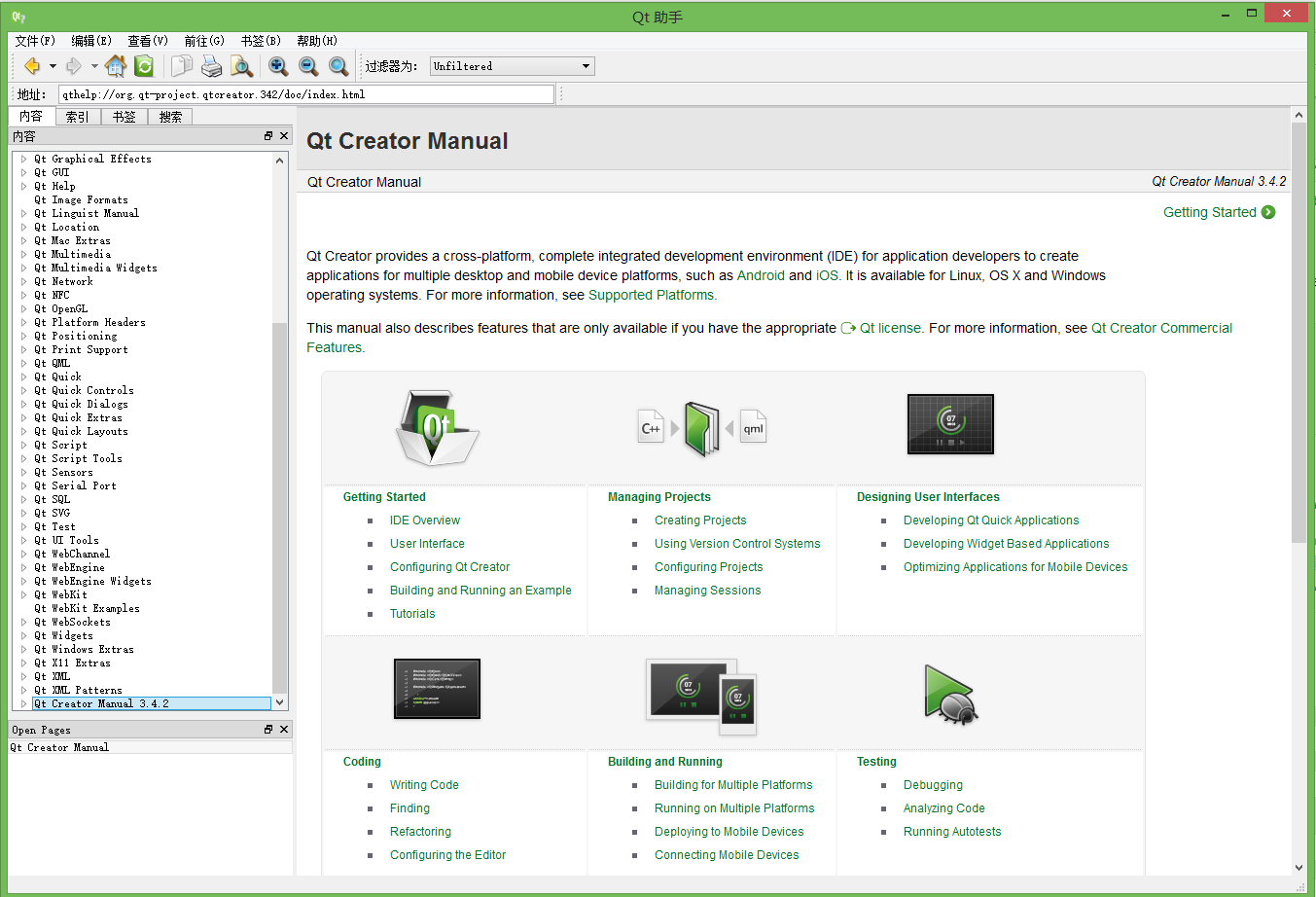The width and height of the screenshot is (1316, 897).
Task: Select the Qt SQL tree item
Action: point(52,499)
